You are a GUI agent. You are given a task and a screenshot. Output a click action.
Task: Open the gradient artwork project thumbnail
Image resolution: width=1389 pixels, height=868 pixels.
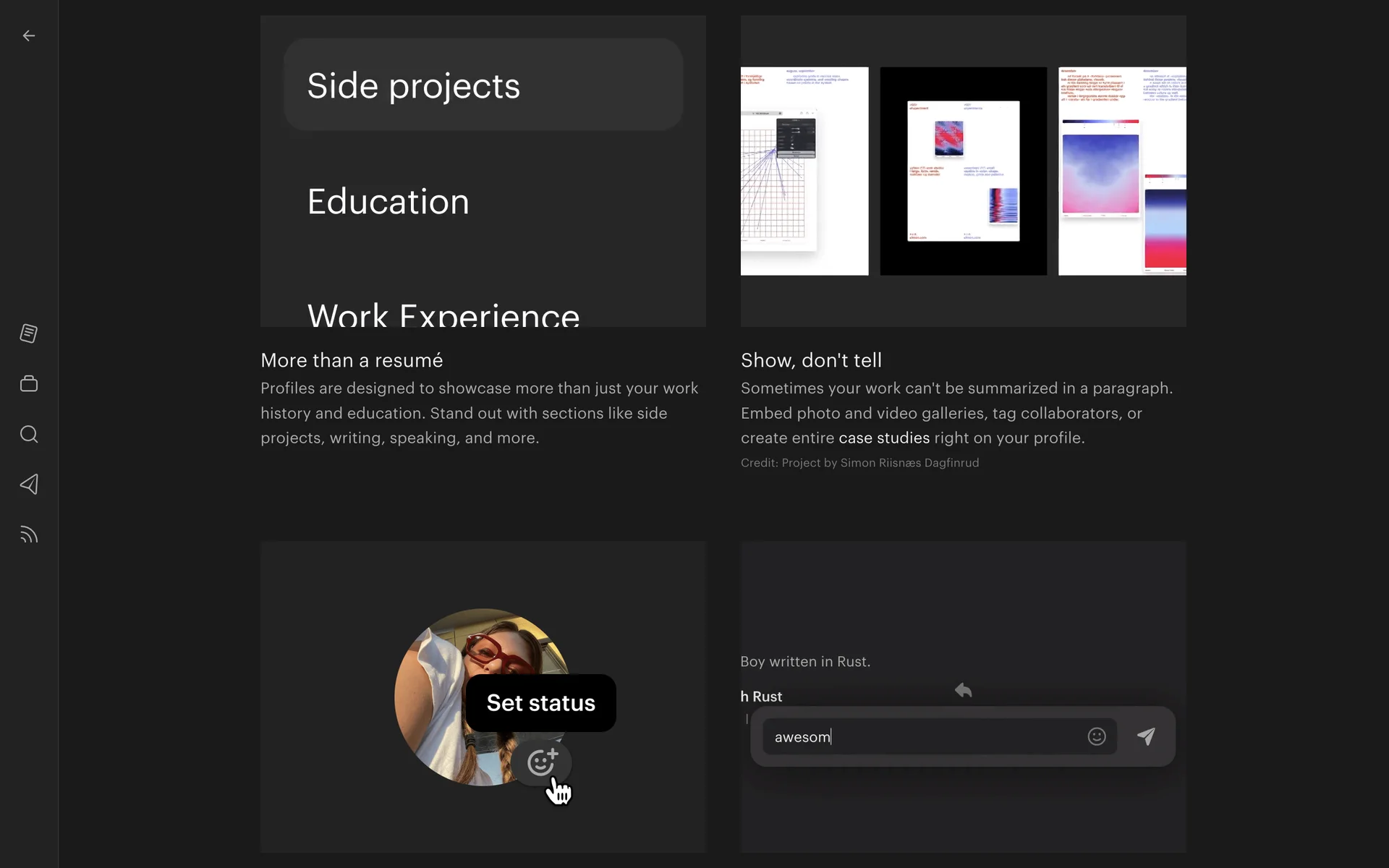[x=1122, y=171]
